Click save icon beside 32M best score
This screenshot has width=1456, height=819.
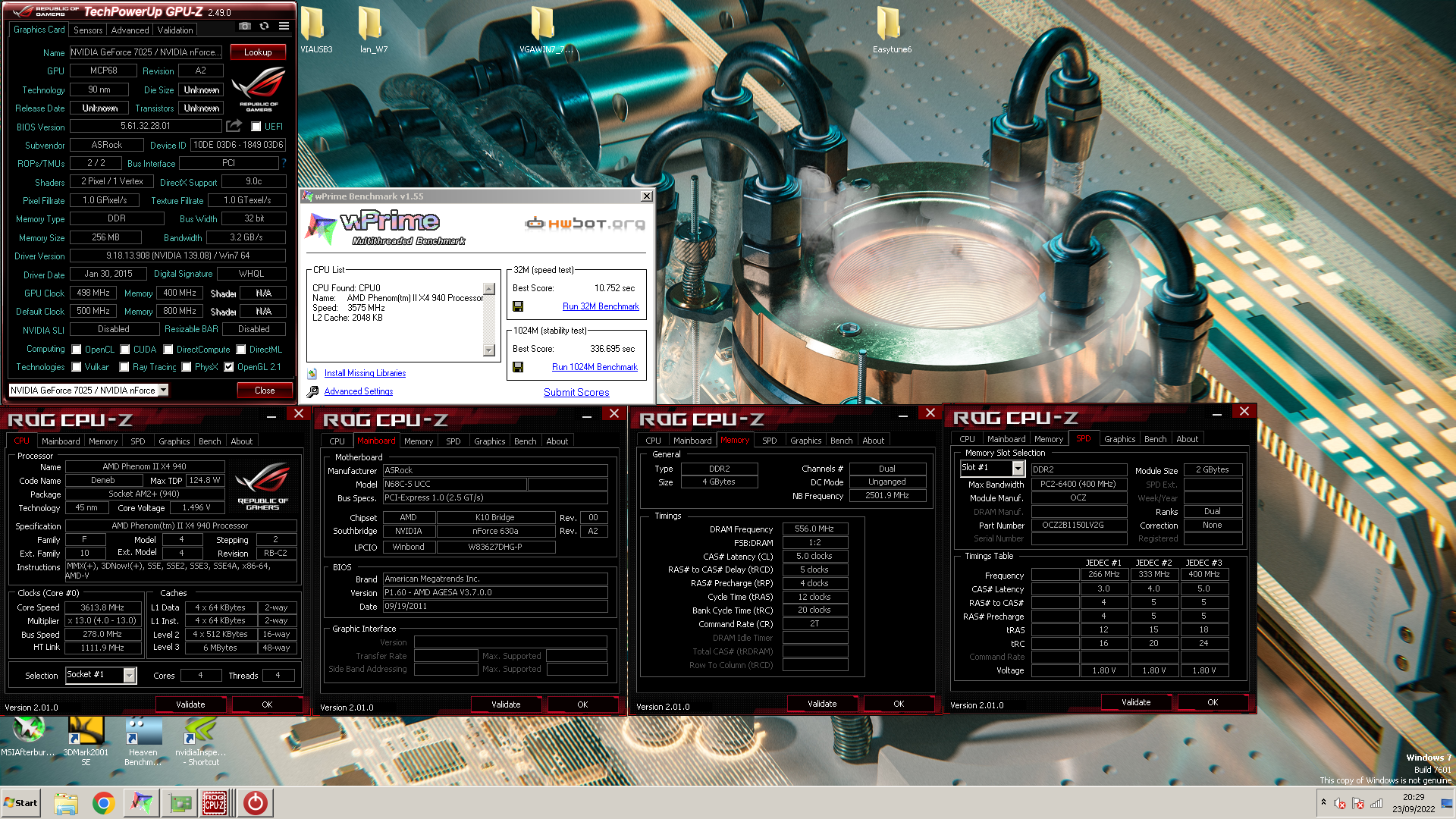518,306
